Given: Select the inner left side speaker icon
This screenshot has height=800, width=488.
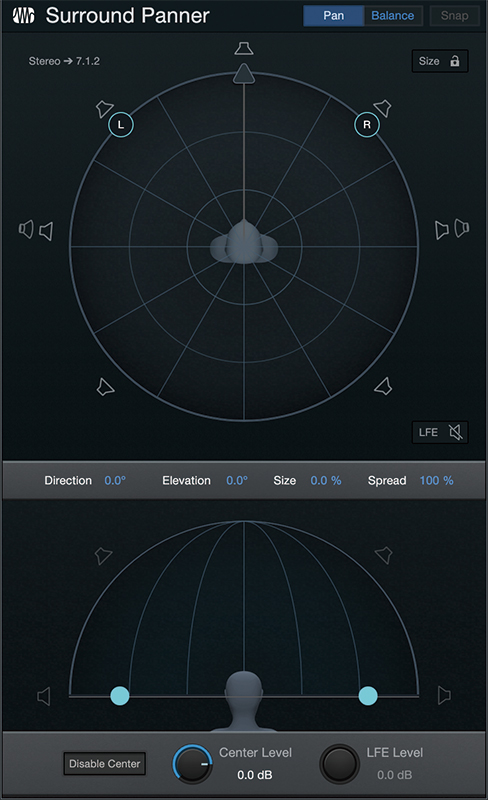Looking at the screenshot, I should (x=46, y=231).
